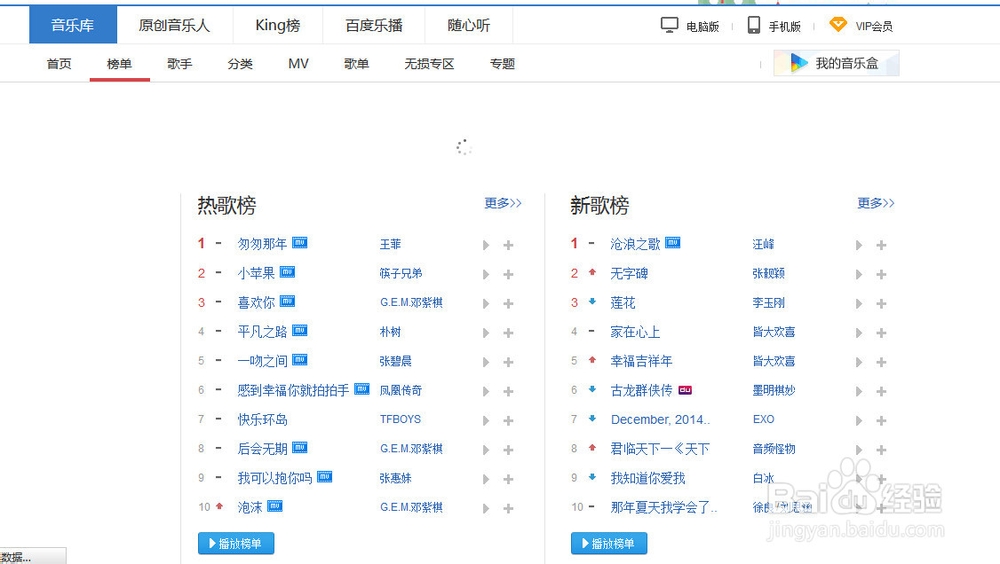Open the 无损专区 lossless section
Image resolution: width=1000 pixels, height=564 pixels.
pyautogui.click(x=429, y=64)
